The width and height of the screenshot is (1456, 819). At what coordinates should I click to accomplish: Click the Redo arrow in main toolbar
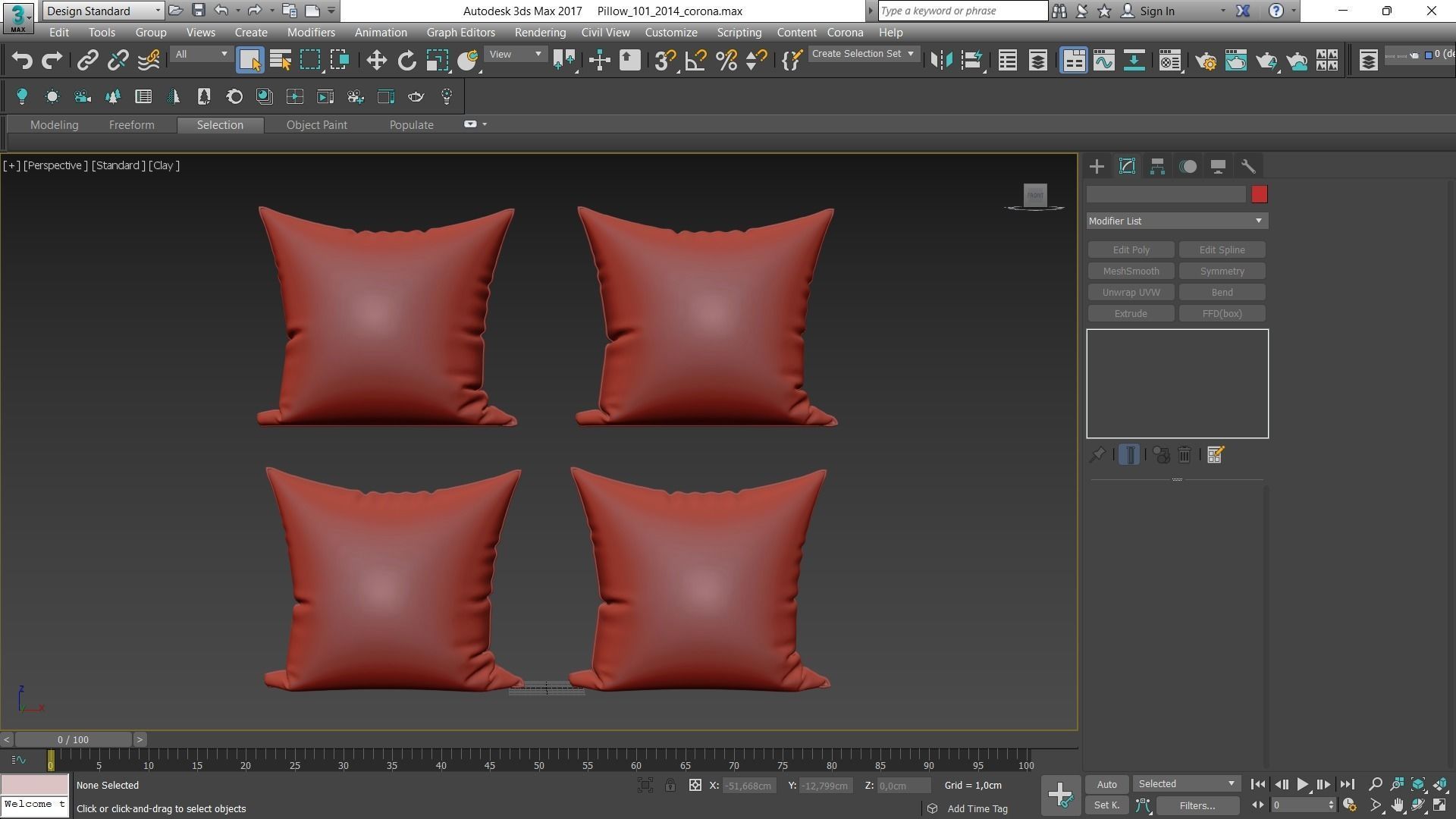pos(52,60)
